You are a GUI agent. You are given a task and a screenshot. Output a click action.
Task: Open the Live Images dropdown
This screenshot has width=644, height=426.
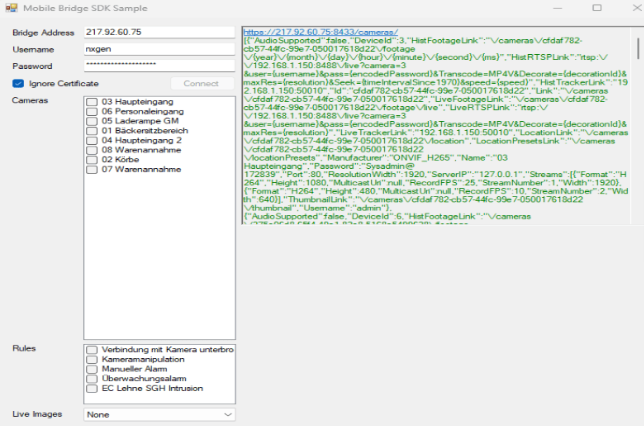coord(159,414)
